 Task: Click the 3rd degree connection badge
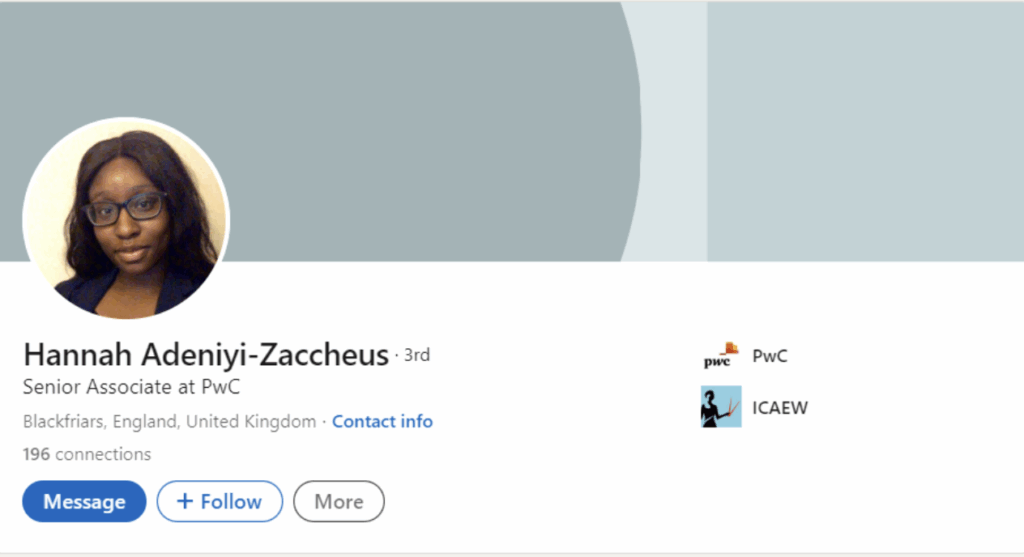[417, 355]
